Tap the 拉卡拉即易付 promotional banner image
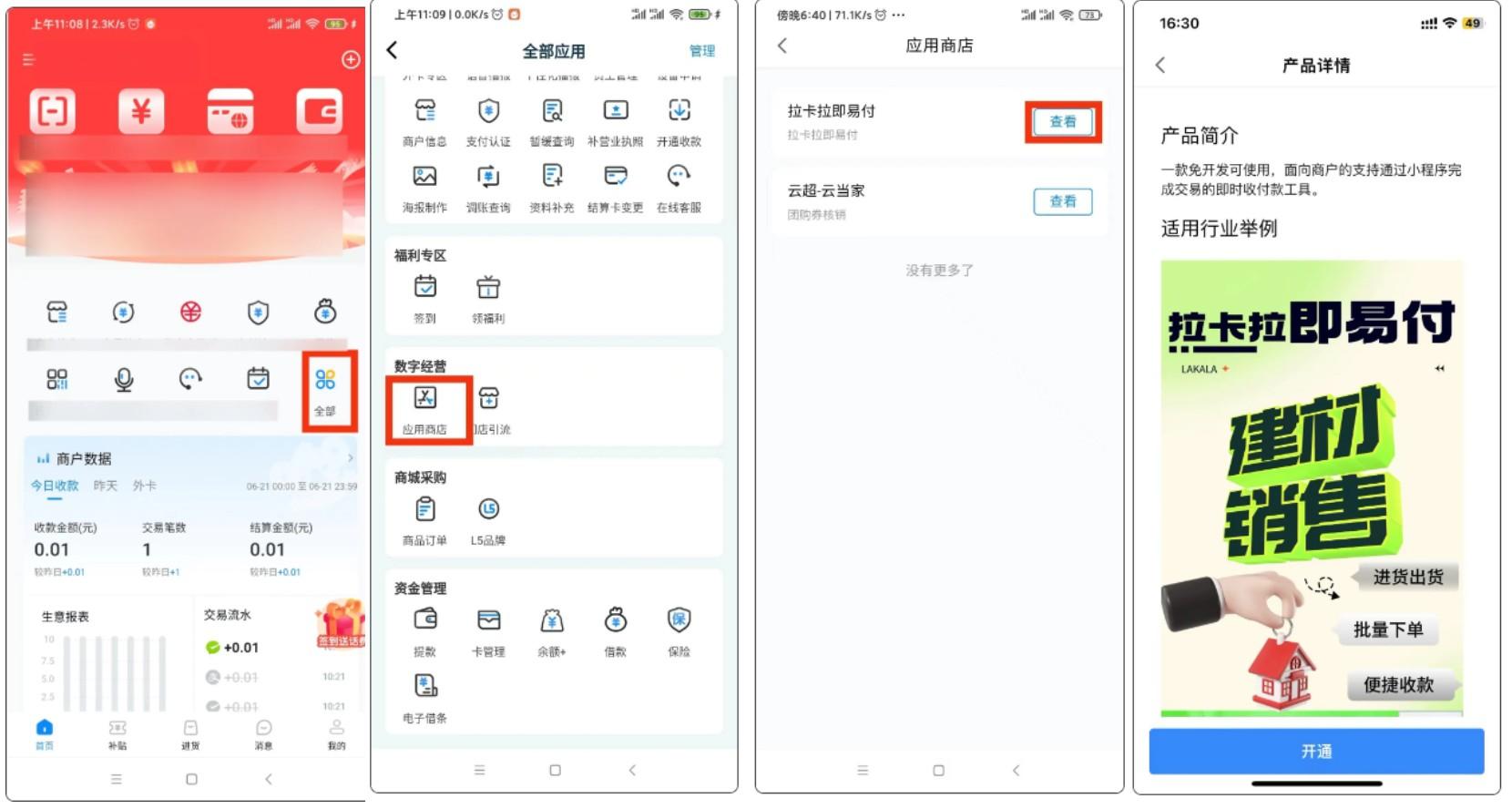Viewport: 1512px width, 809px height. (1312, 487)
